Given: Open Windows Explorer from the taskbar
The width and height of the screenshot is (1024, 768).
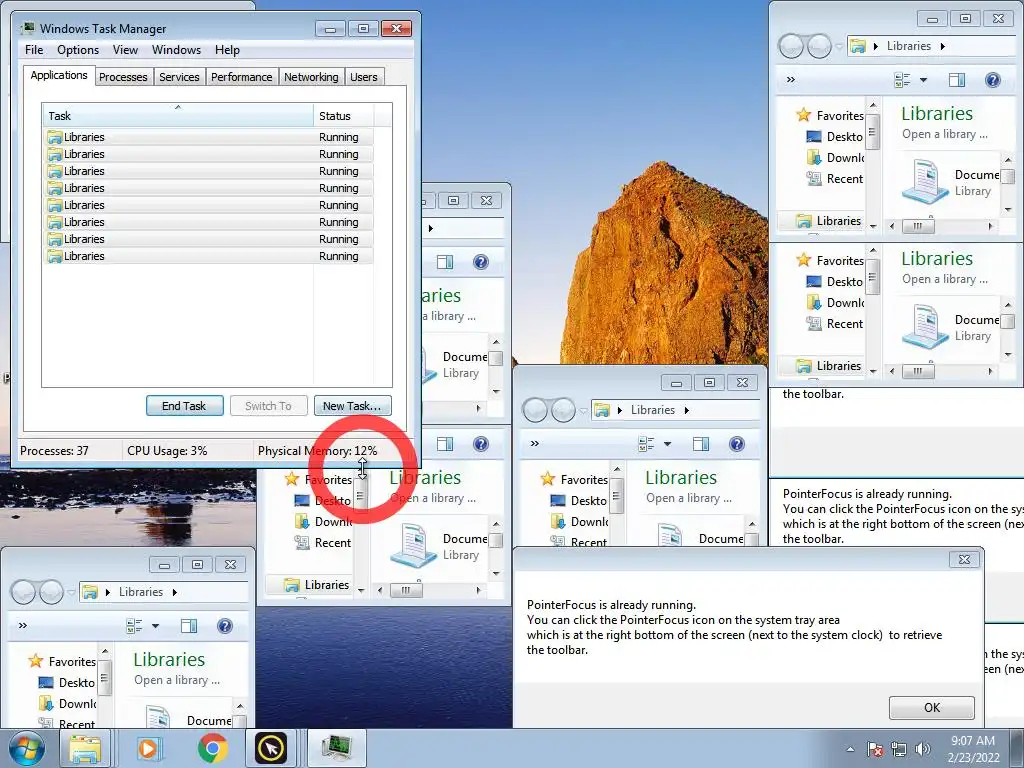Looking at the screenshot, I should point(86,748).
